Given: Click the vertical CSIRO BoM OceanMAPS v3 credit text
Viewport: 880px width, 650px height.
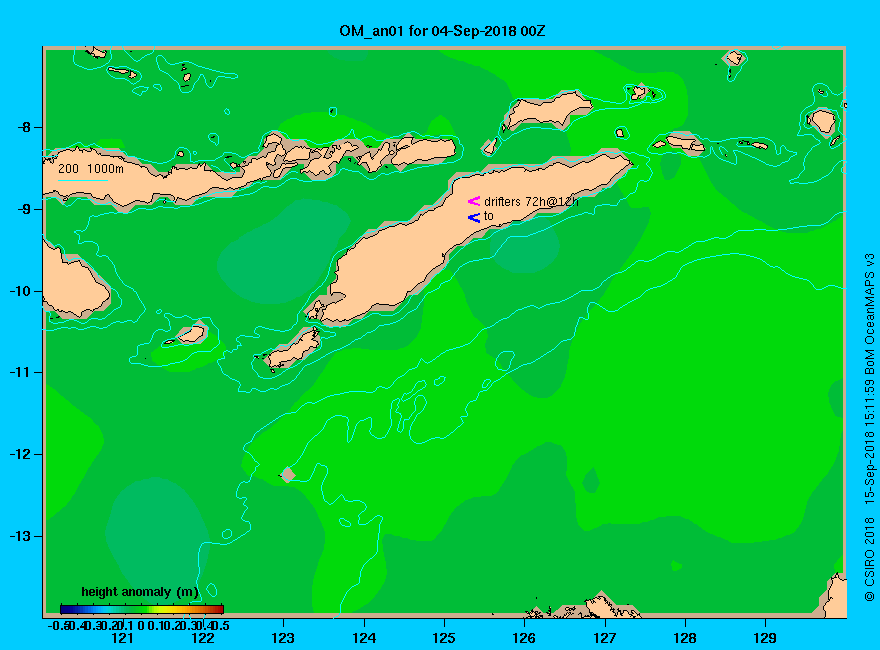Looking at the screenshot, I should [869, 427].
